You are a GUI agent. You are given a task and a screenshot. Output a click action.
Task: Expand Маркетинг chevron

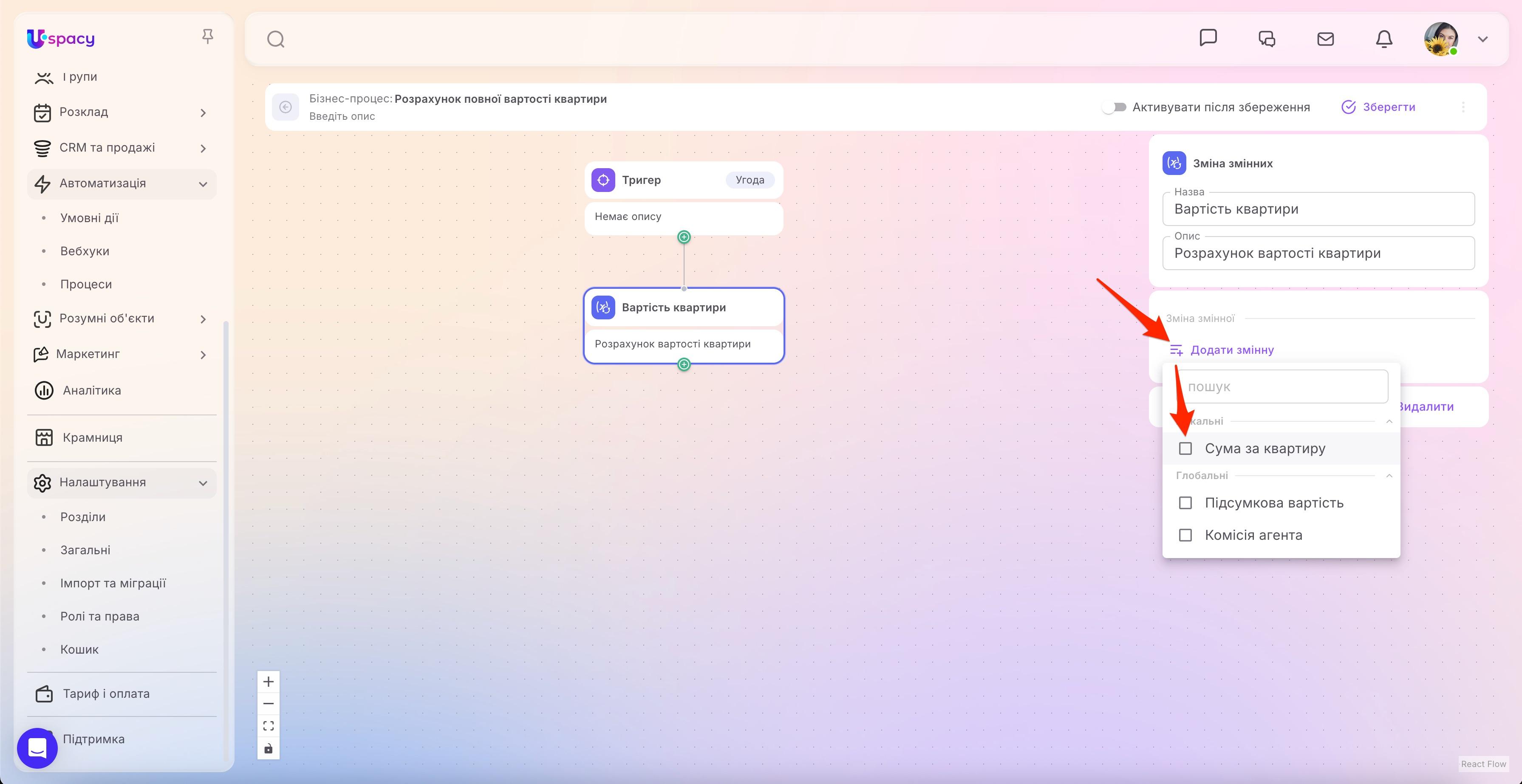click(203, 355)
